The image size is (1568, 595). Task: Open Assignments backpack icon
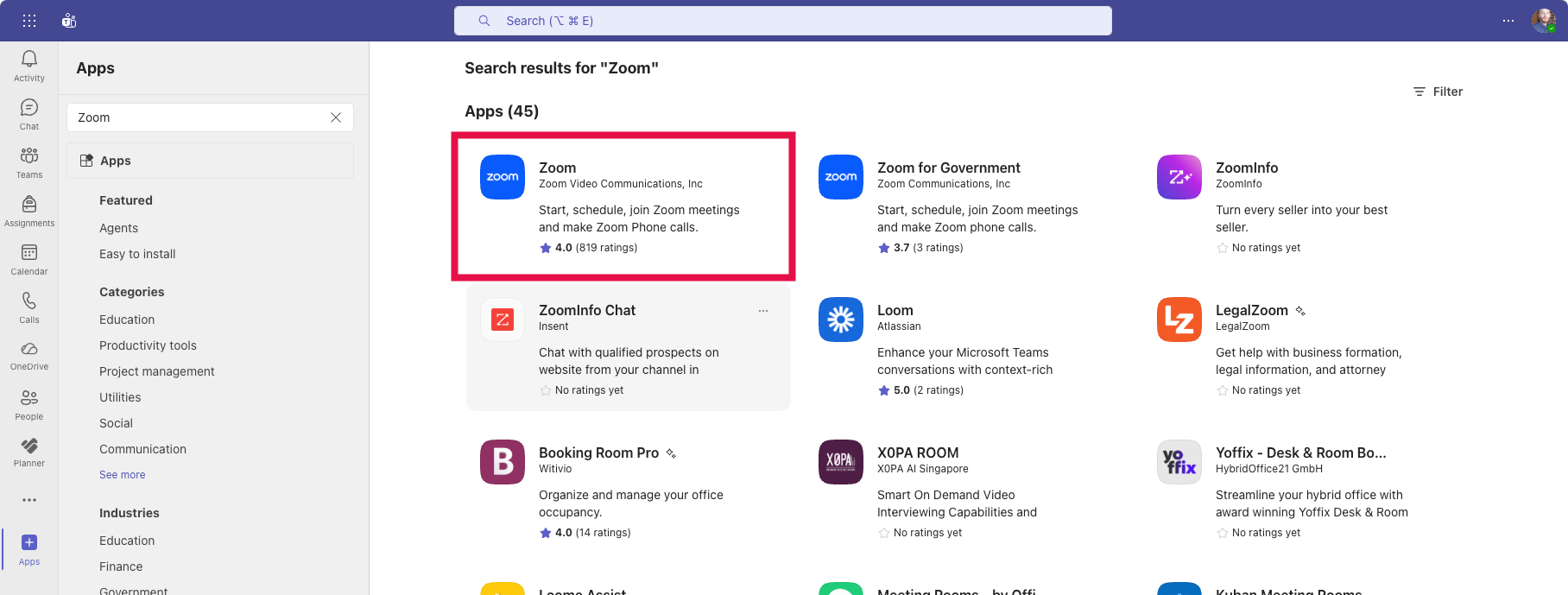click(x=29, y=204)
